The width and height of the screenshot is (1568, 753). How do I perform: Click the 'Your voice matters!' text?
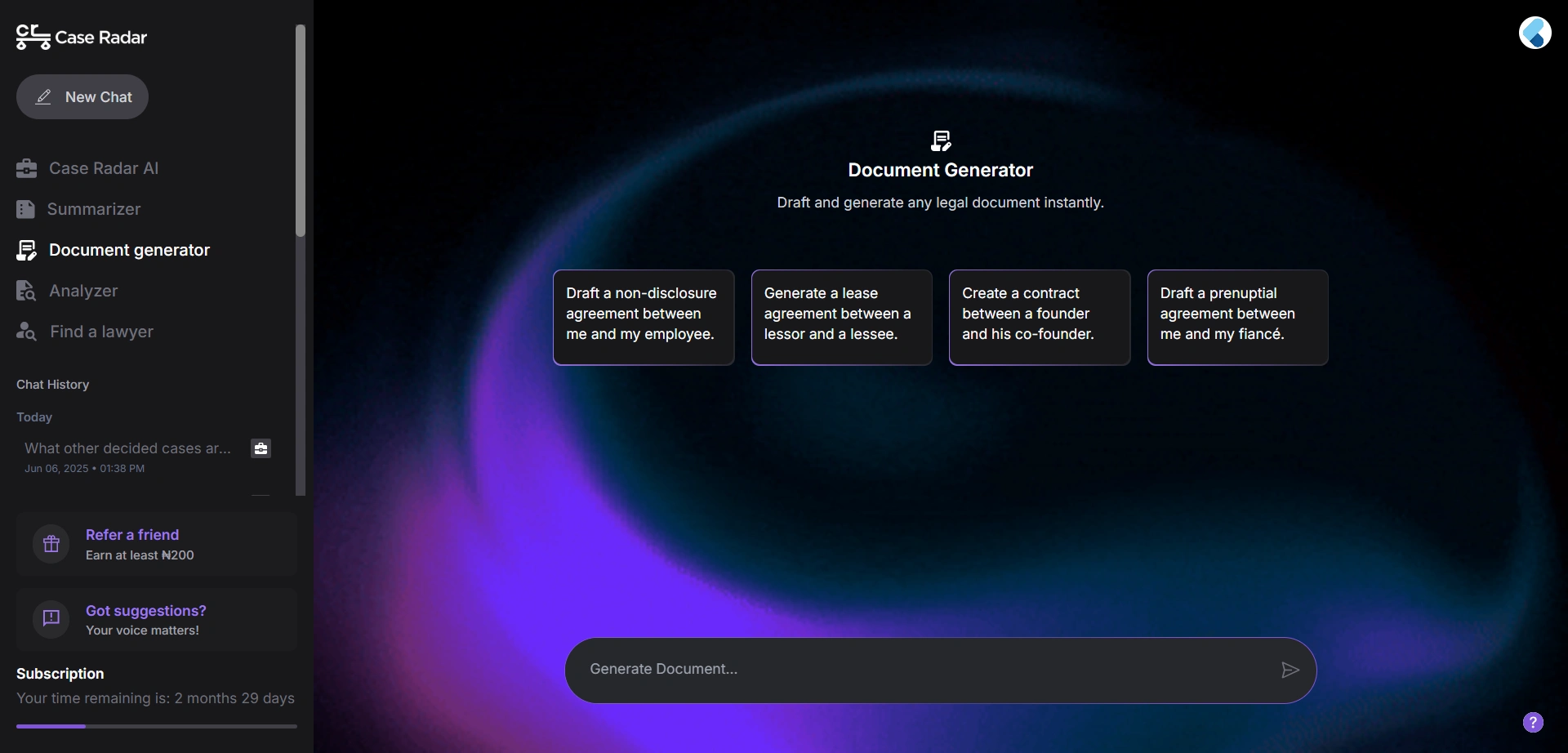click(142, 630)
